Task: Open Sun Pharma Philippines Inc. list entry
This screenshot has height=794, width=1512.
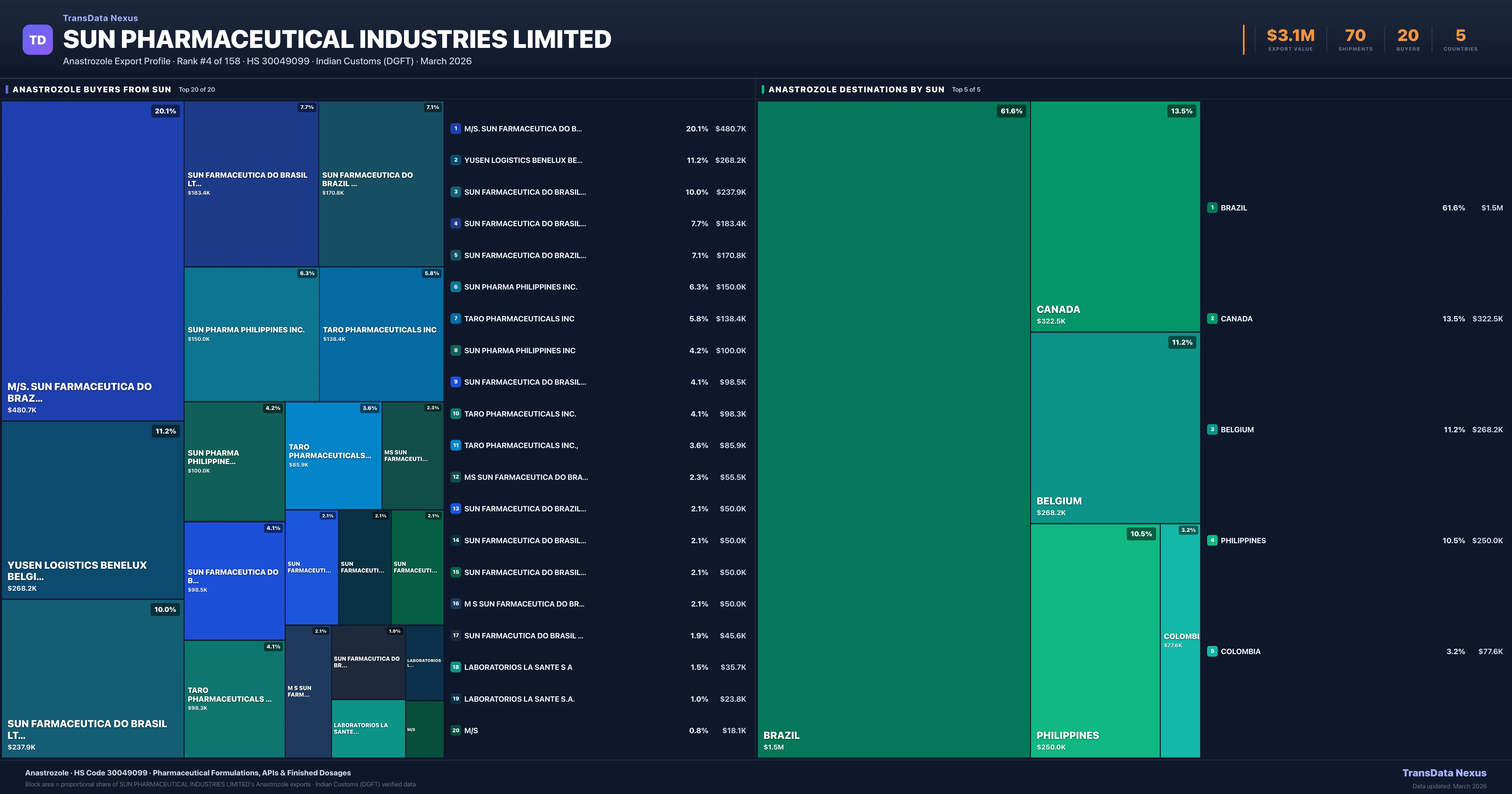Action: coord(520,287)
